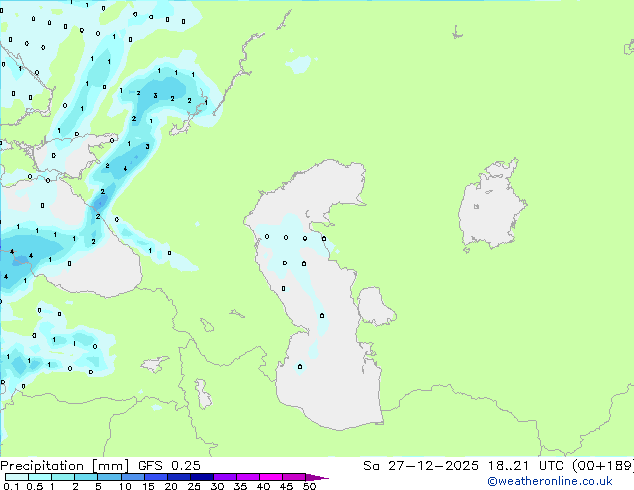Click the over-50 mm arrow at legend end
Image resolution: width=634 pixels, height=490 pixels.
pos(317,478)
